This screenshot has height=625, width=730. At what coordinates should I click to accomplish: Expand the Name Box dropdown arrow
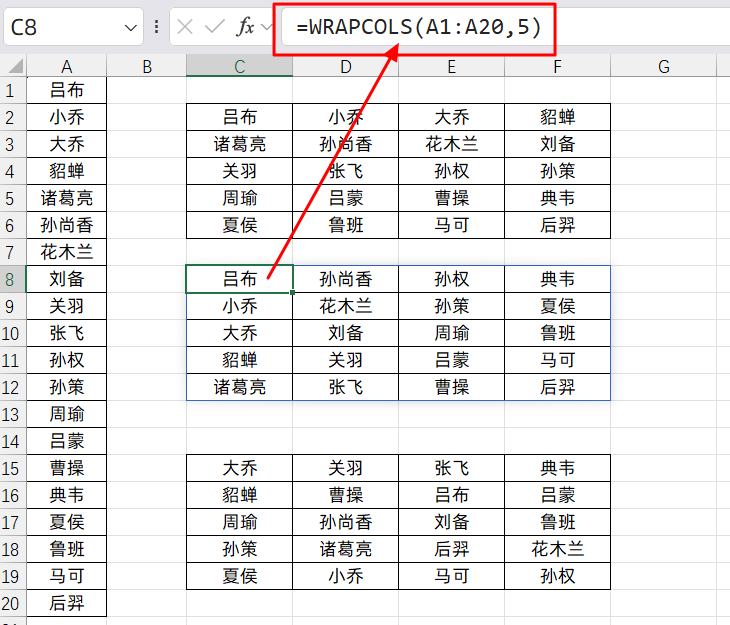(131, 28)
